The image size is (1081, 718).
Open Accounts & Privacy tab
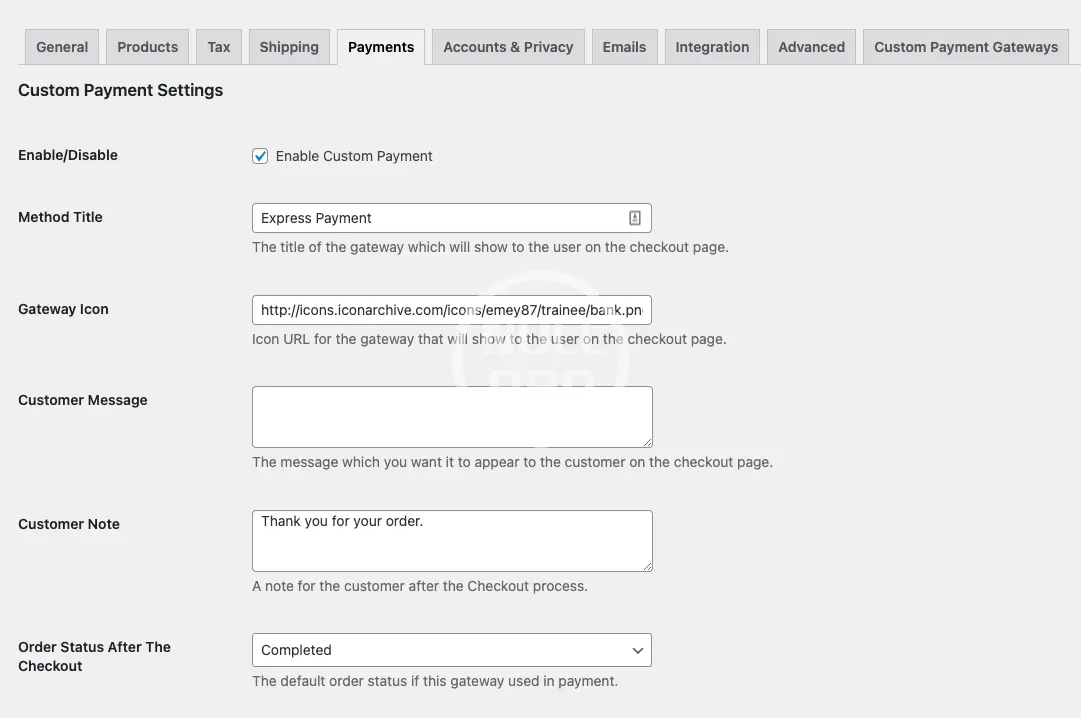[x=508, y=47]
